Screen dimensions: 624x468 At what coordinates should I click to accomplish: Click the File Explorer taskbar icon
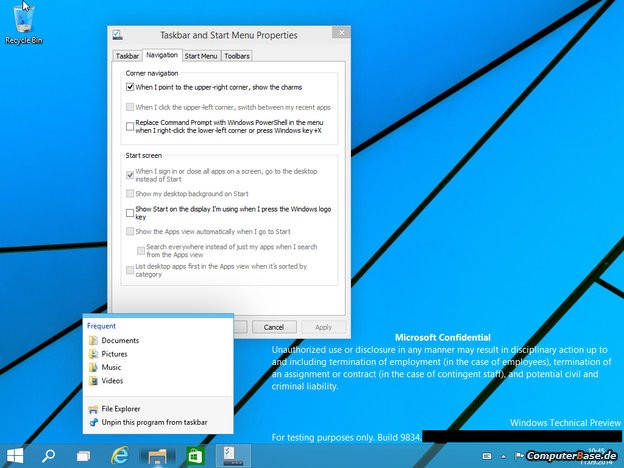(157, 455)
